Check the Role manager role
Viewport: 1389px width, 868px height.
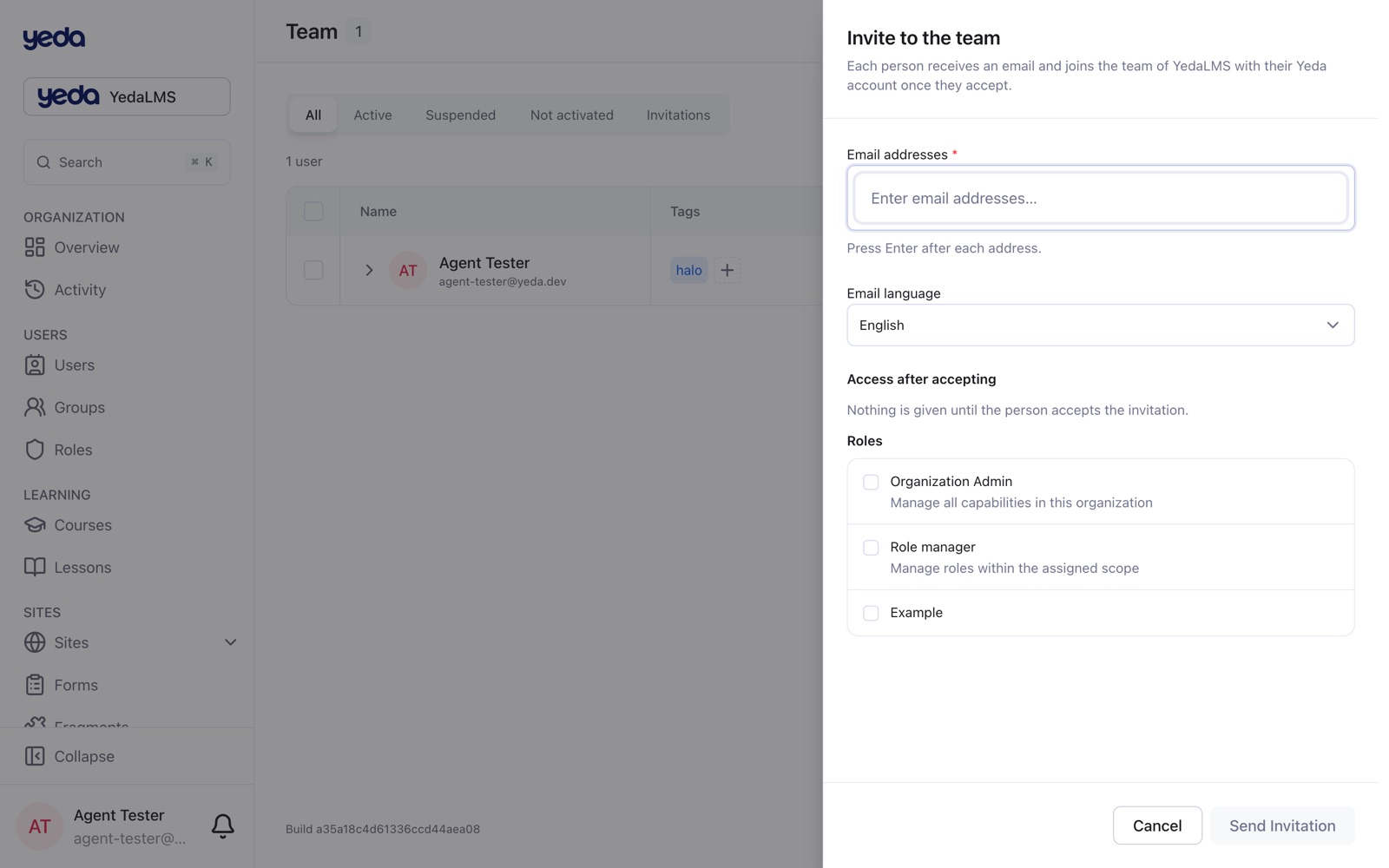pyautogui.click(x=871, y=548)
